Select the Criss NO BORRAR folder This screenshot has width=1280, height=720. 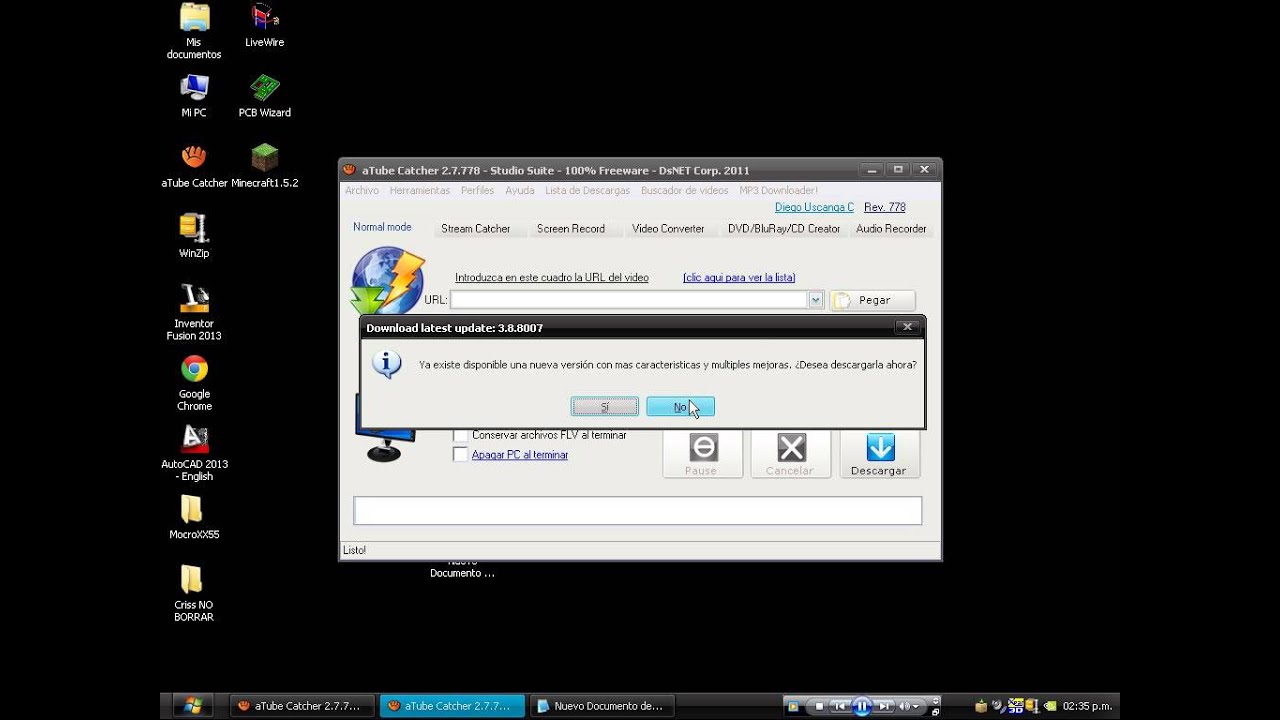coord(194,594)
